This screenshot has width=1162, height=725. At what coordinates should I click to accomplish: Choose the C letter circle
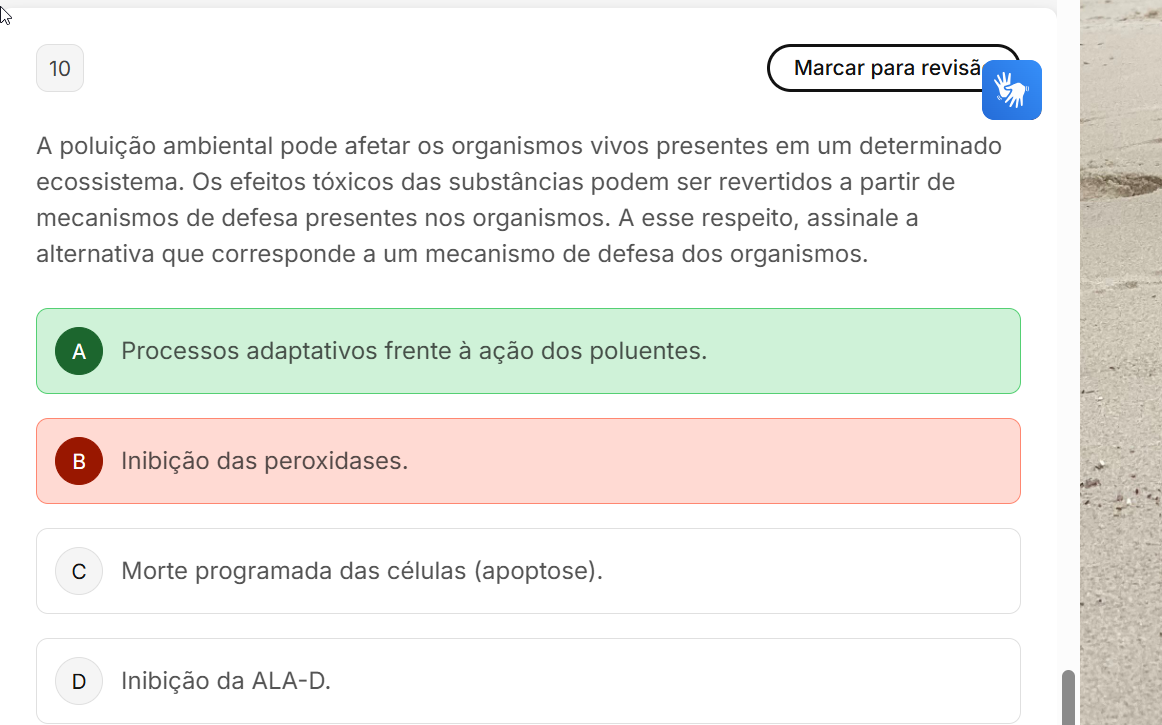[79, 571]
